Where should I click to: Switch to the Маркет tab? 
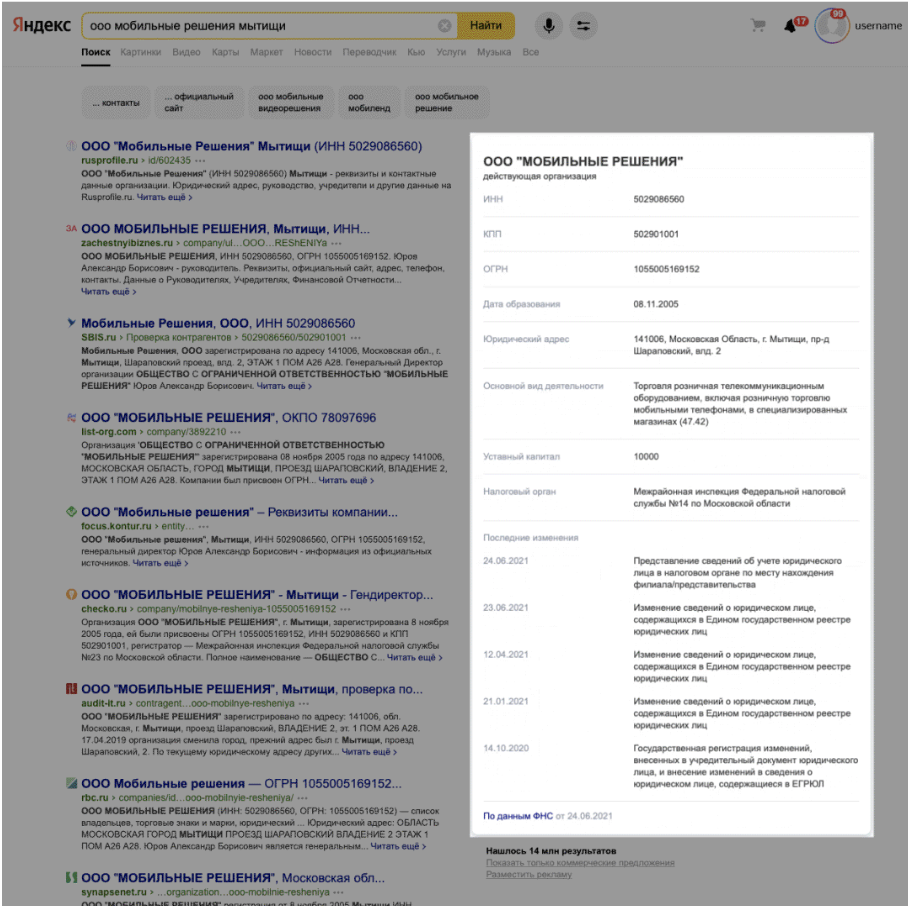click(266, 52)
